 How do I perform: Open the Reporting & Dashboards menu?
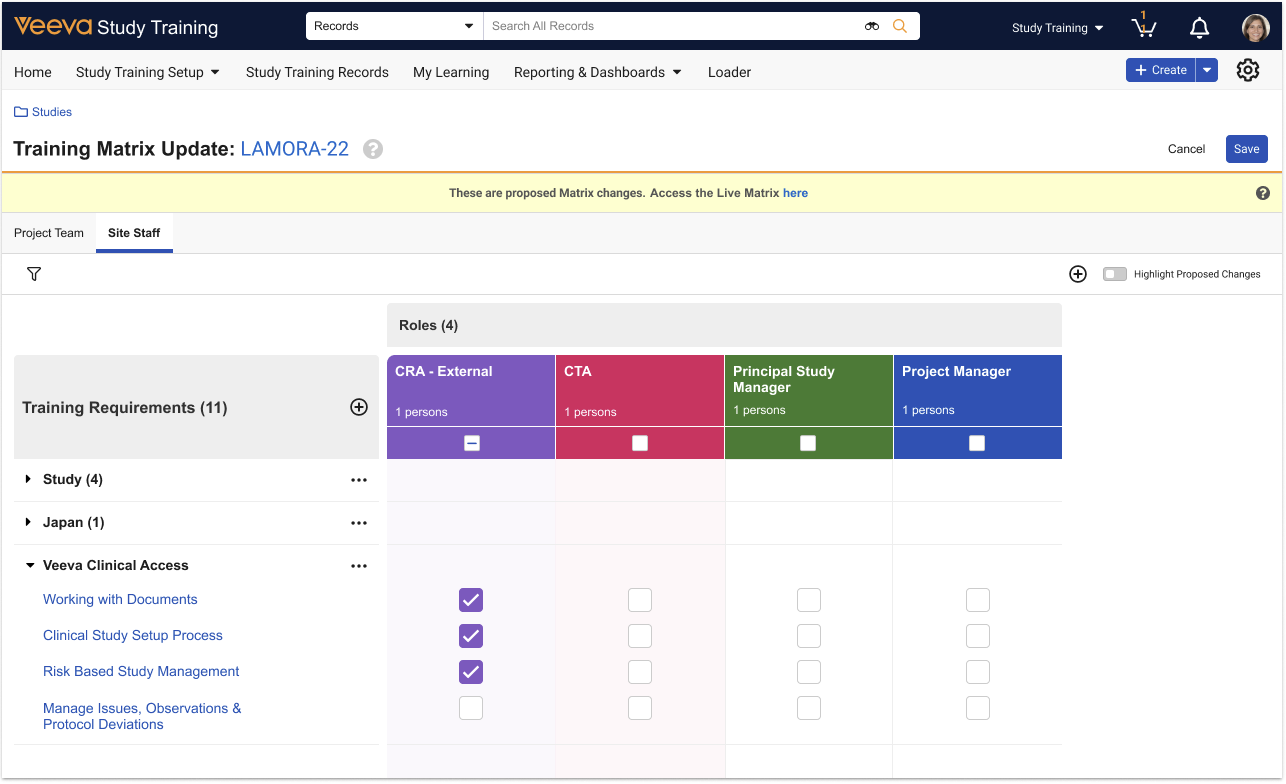point(597,72)
